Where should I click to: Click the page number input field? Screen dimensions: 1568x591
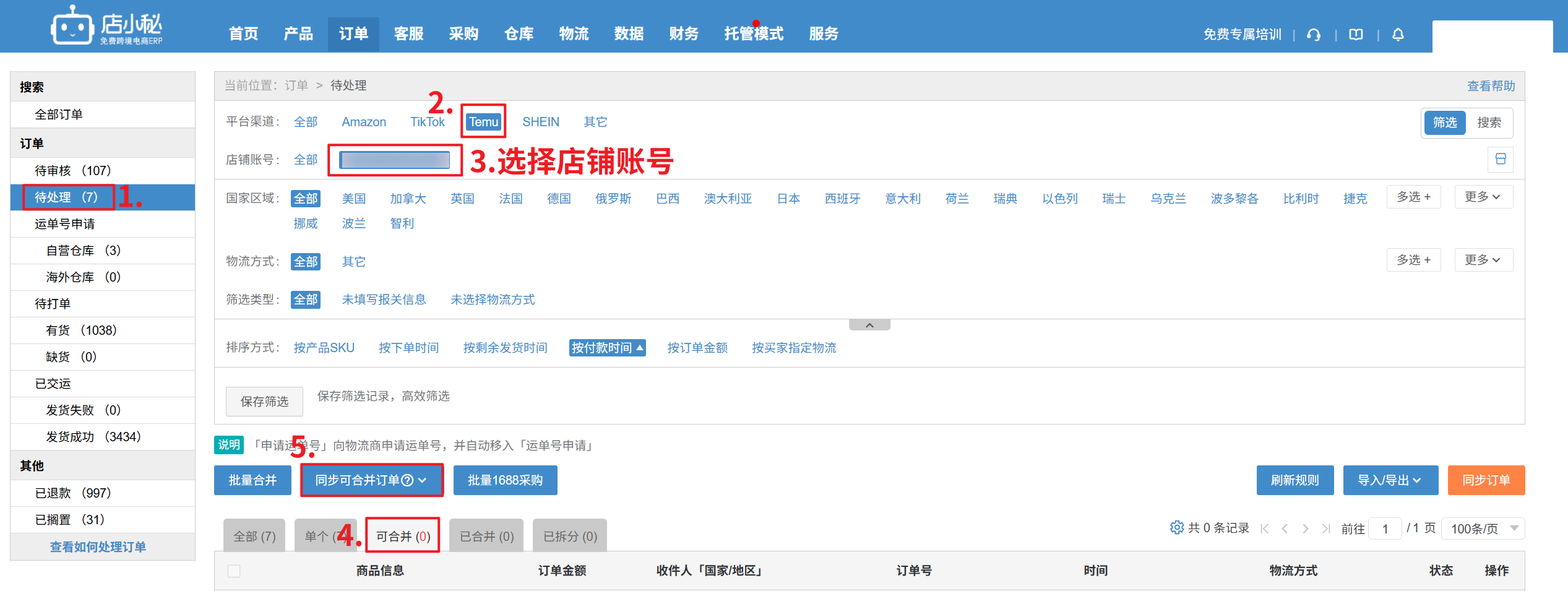1385,528
